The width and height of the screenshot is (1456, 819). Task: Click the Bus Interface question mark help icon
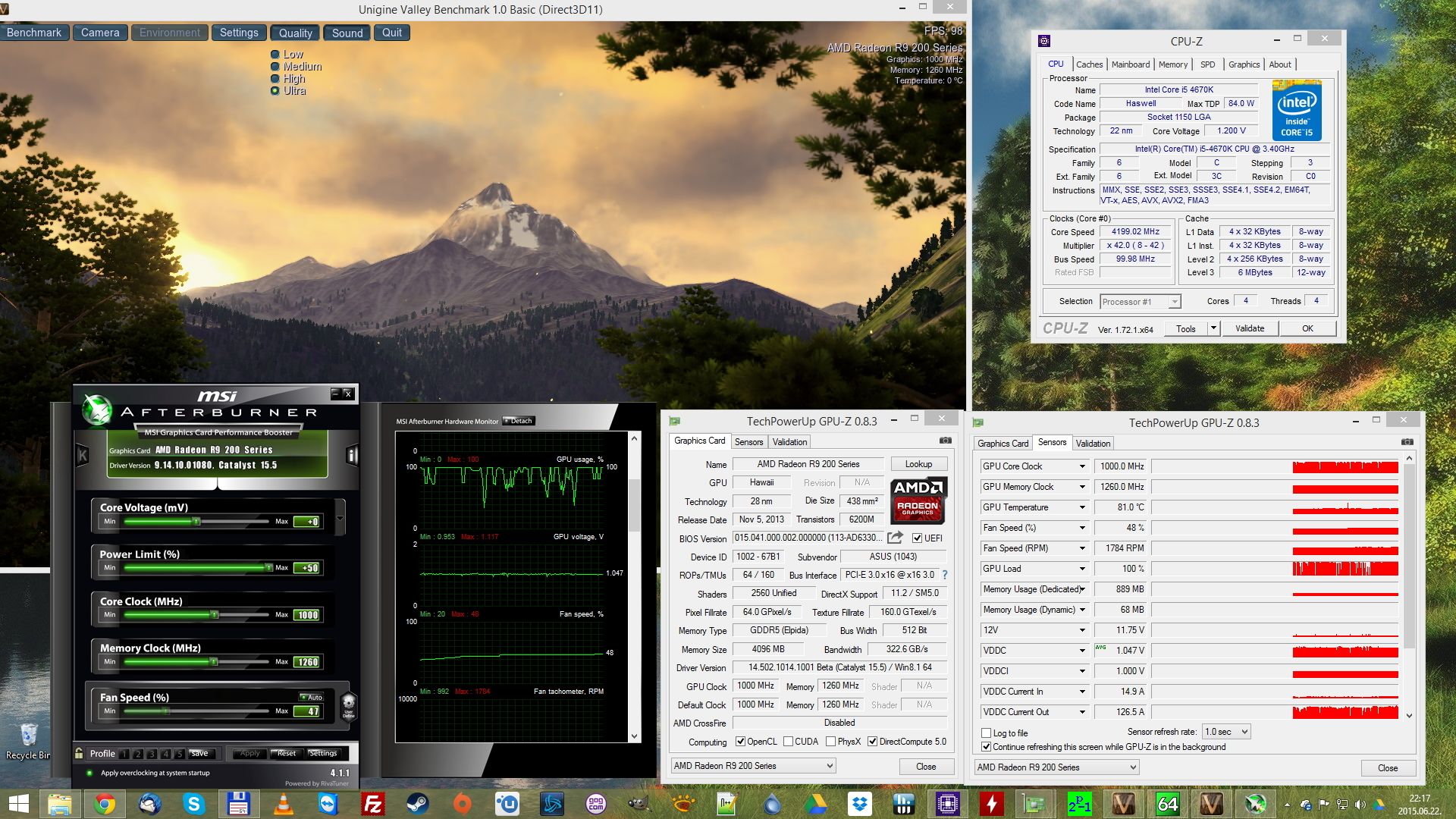pyautogui.click(x=945, y=575)
